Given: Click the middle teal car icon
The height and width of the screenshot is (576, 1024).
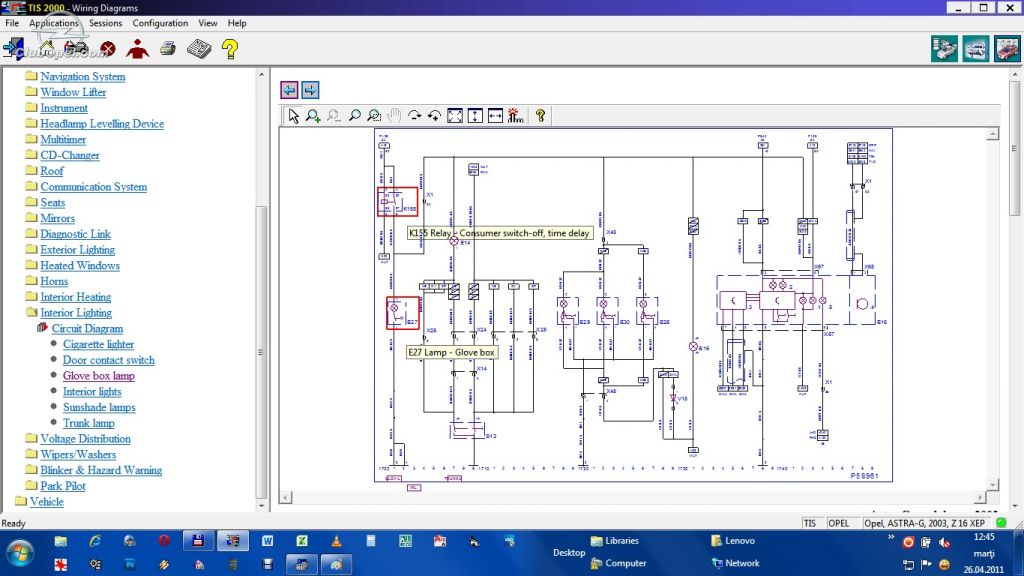Looking at the screenshot, I should [976, 50].
